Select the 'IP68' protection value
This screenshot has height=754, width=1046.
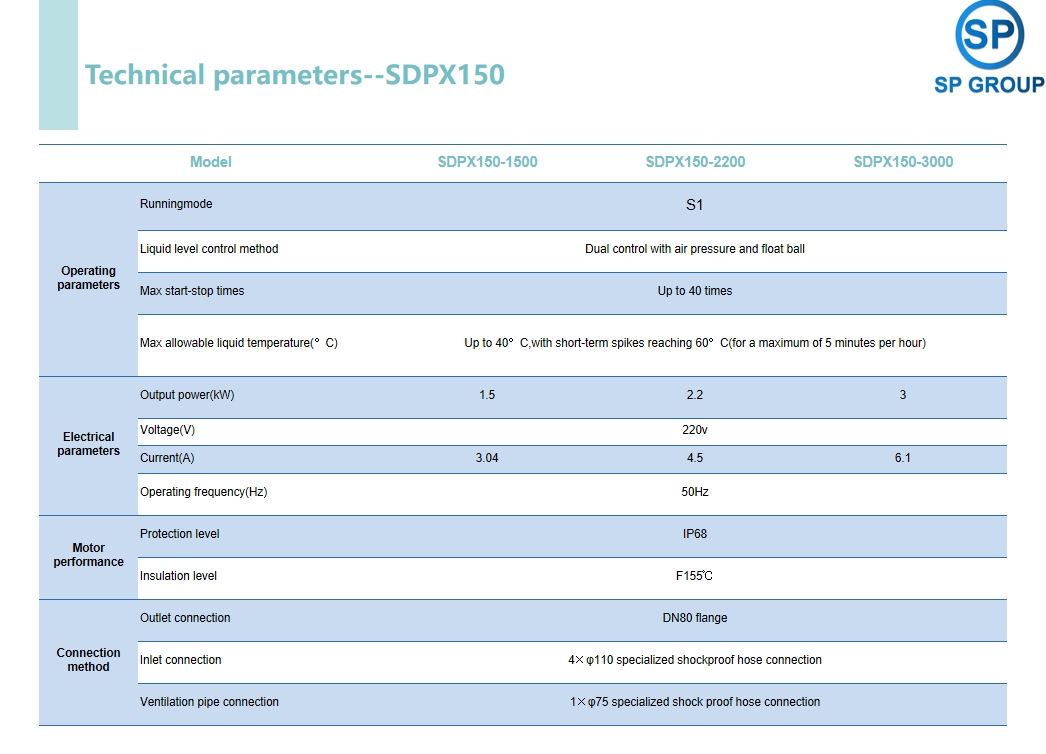[694, 534]
